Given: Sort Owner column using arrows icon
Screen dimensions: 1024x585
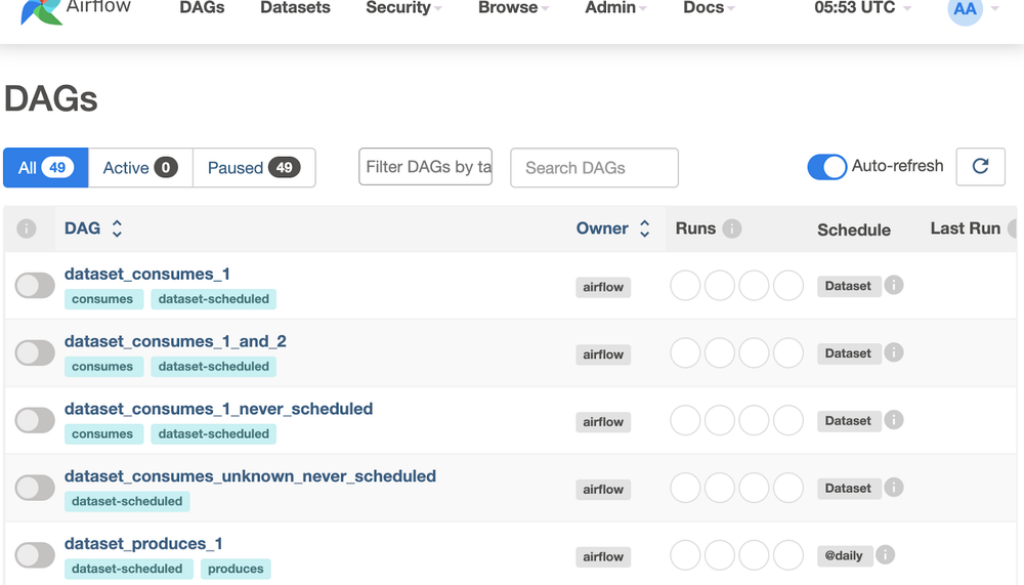Looking at the screenshot, I should click(x=644, y=229).
